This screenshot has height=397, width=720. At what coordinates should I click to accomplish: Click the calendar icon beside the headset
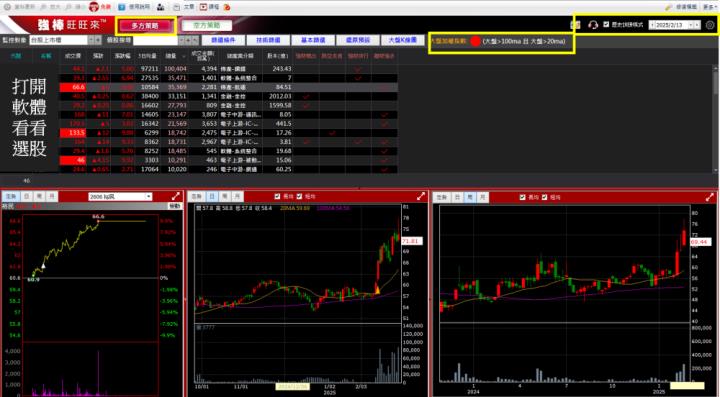(x=575, y=25)
